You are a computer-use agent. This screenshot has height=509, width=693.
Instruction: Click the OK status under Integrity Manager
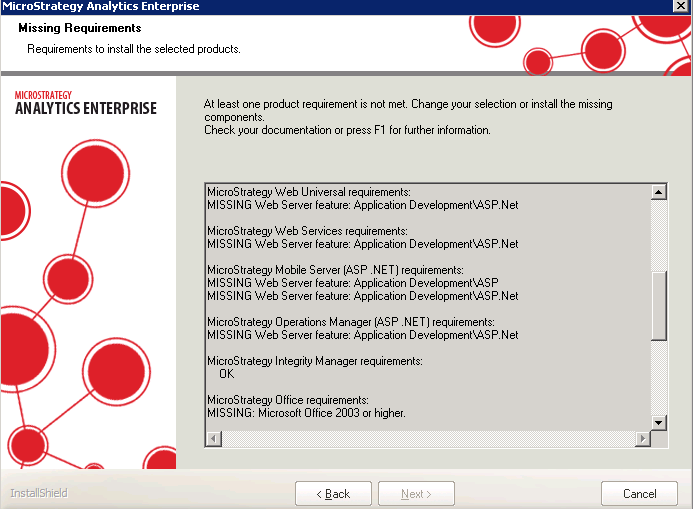click(x=226, y=373)
